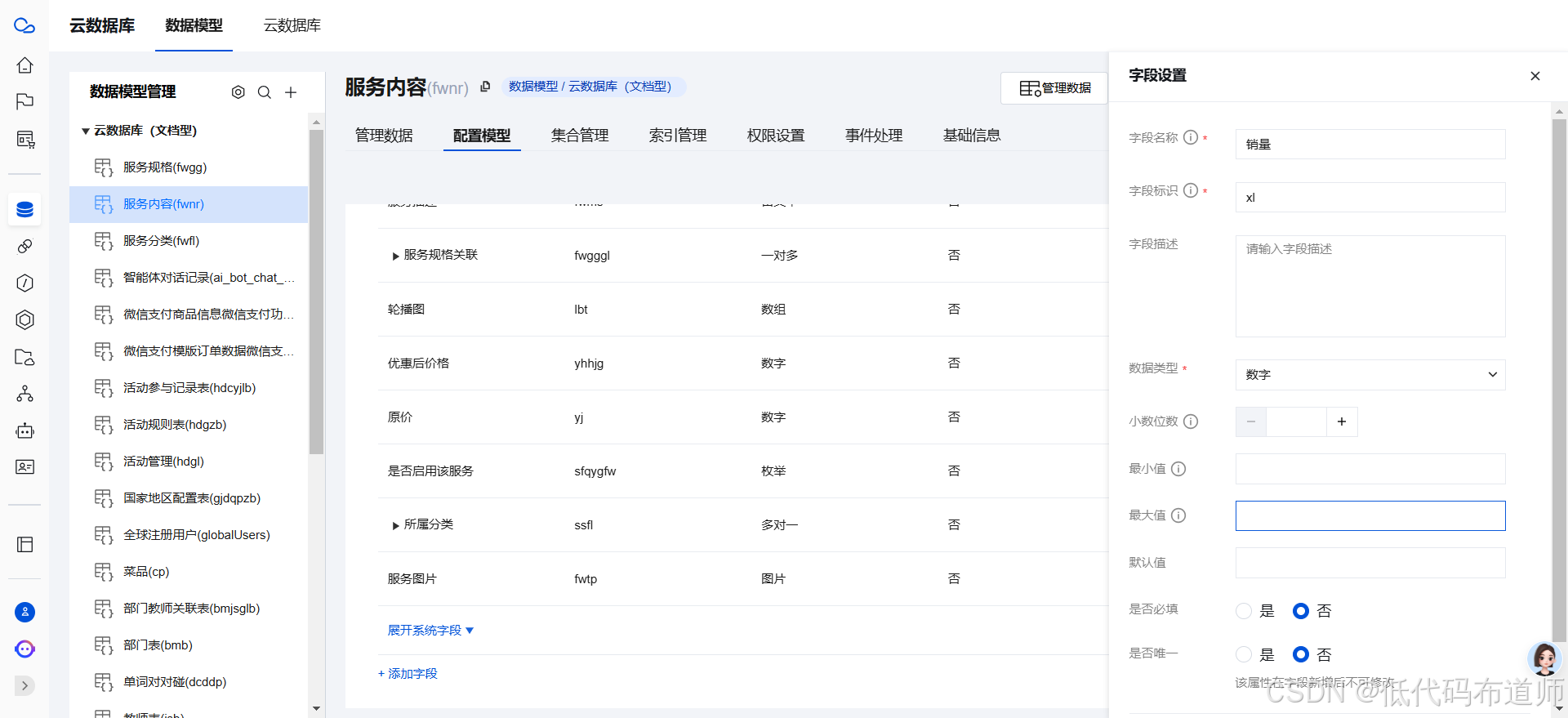Focus the 字段标识 input field
Screen dimensions: 1568x718
point(1370,198)
